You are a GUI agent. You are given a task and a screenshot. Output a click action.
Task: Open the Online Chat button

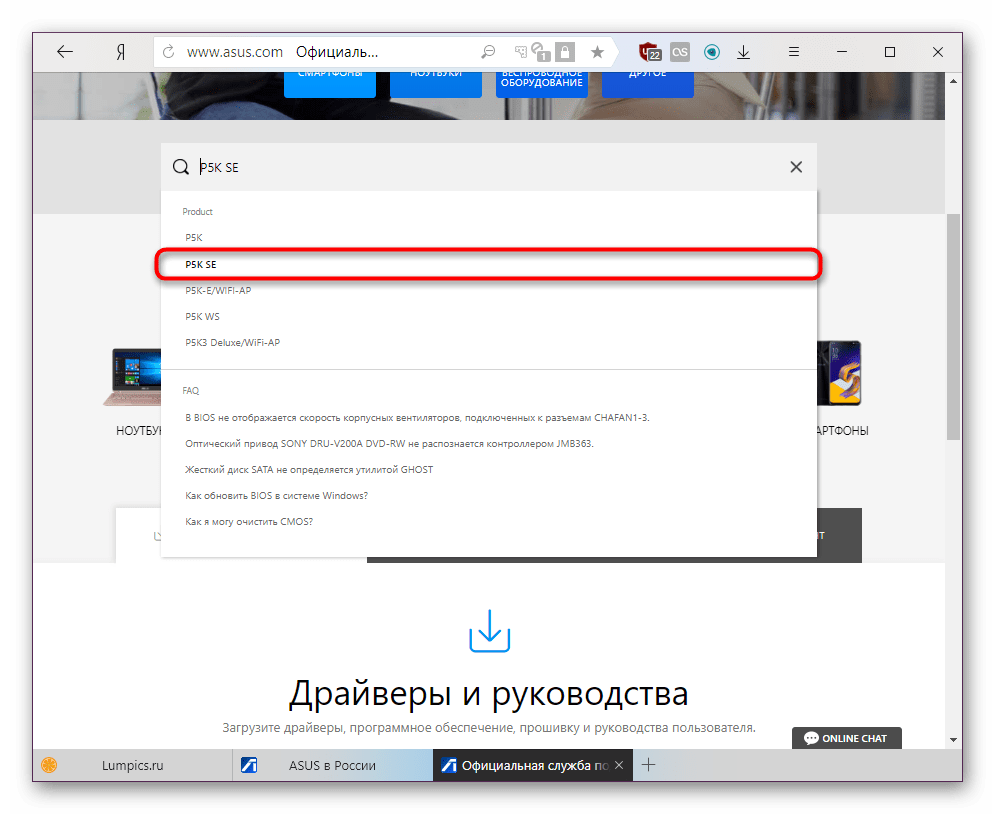coord(846,738)
